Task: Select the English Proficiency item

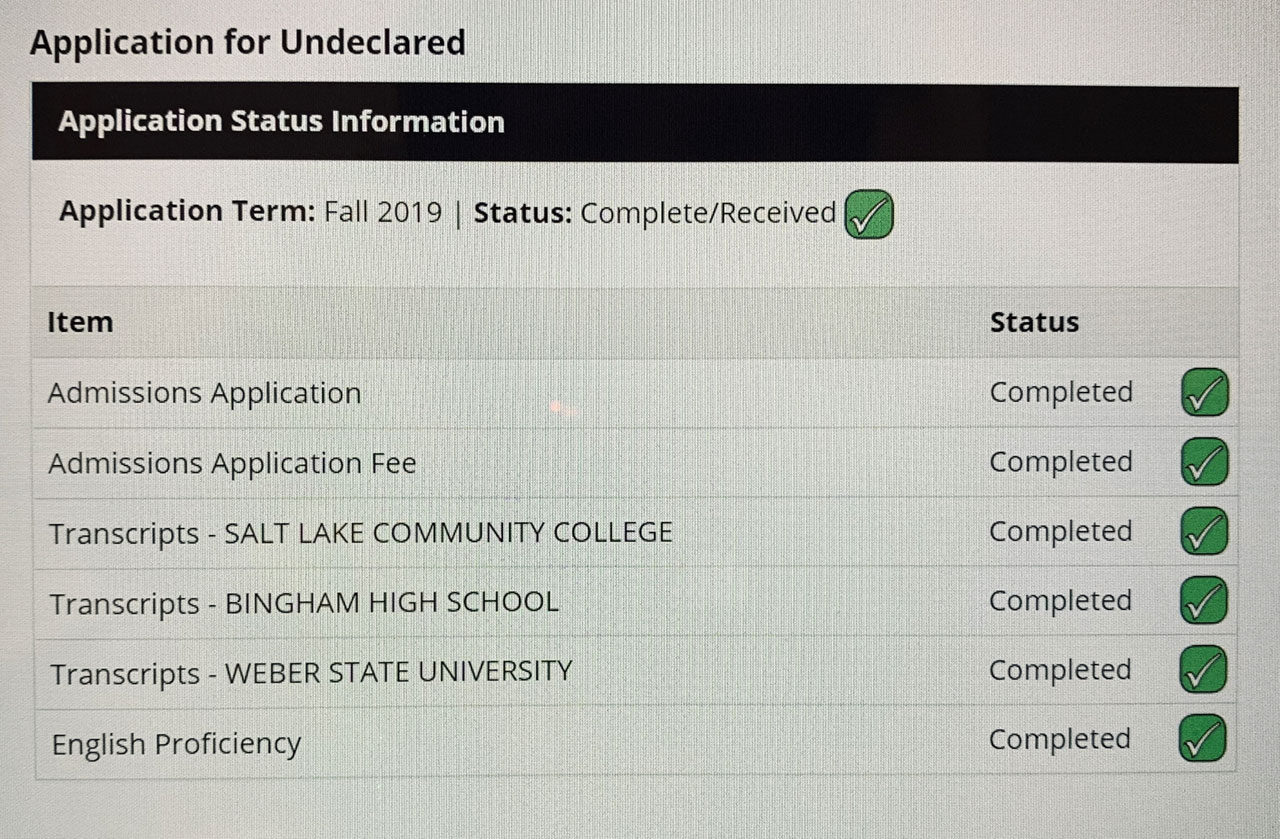Action: (176, 745)
